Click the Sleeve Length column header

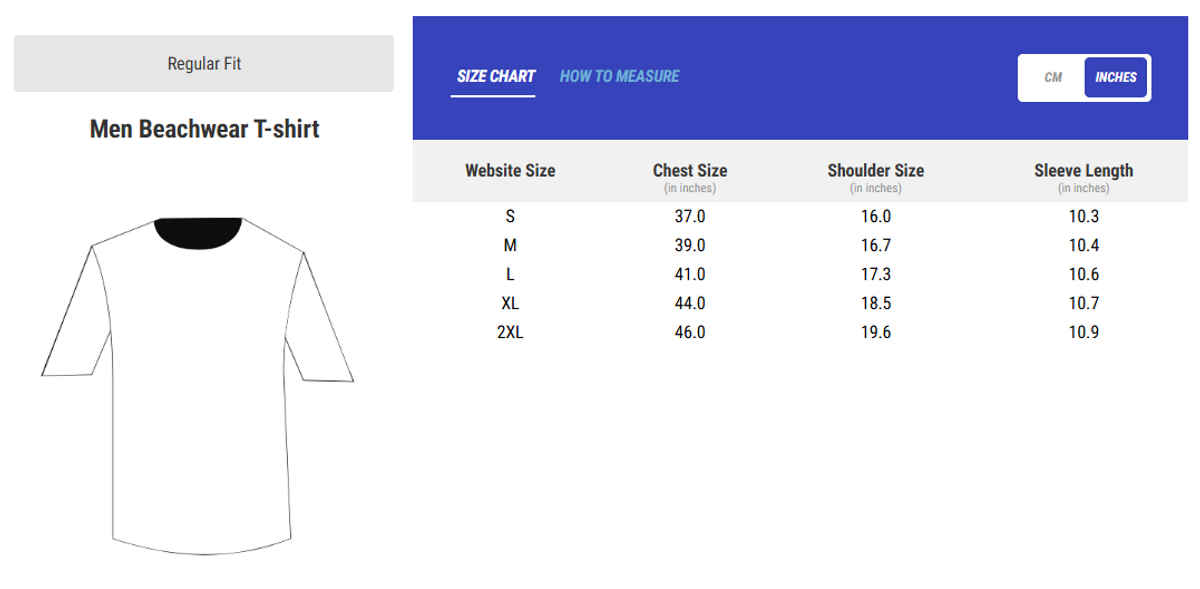[1083, 170]
